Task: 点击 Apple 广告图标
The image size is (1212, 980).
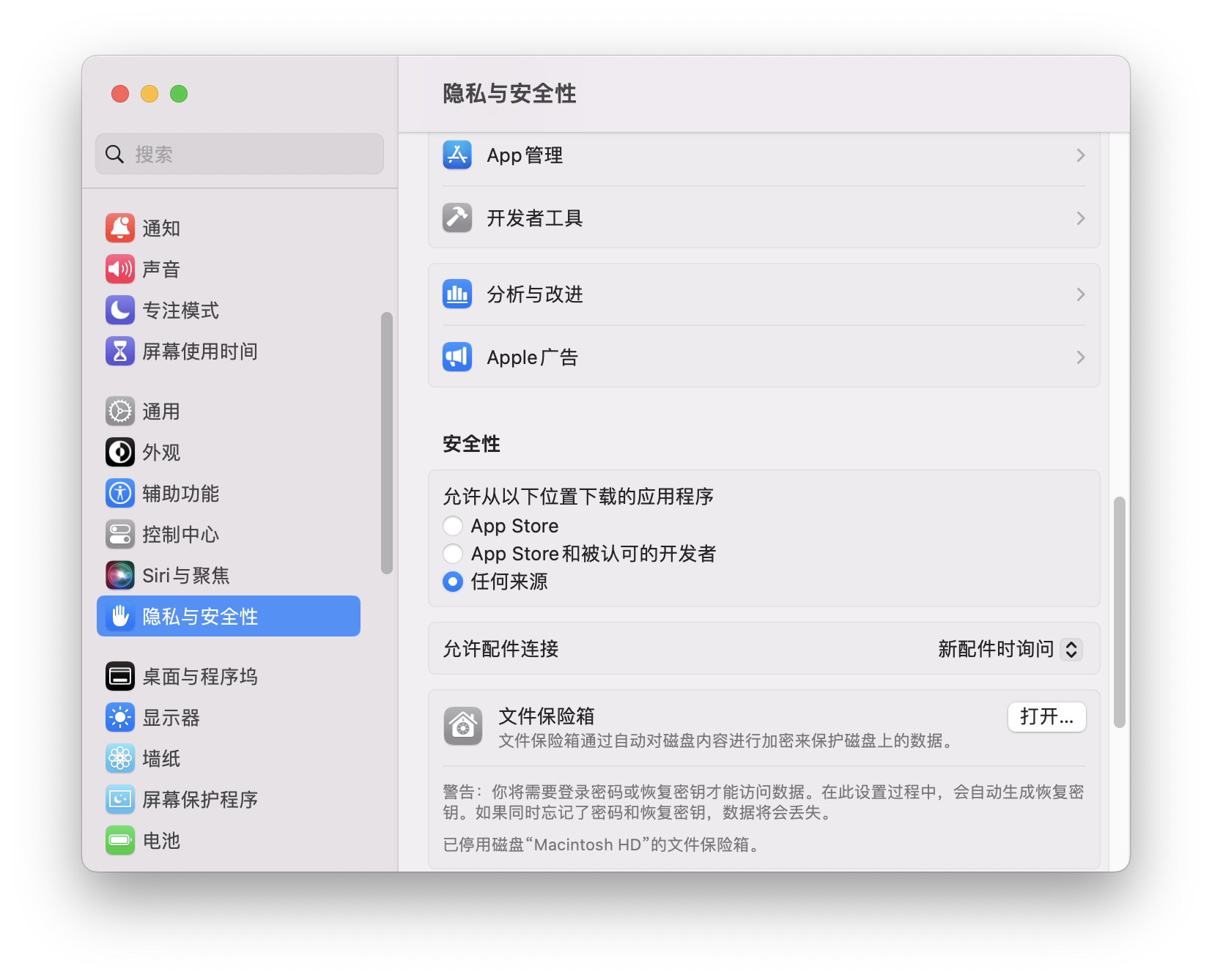Action: pyautogui.click(x=457, y=357)
